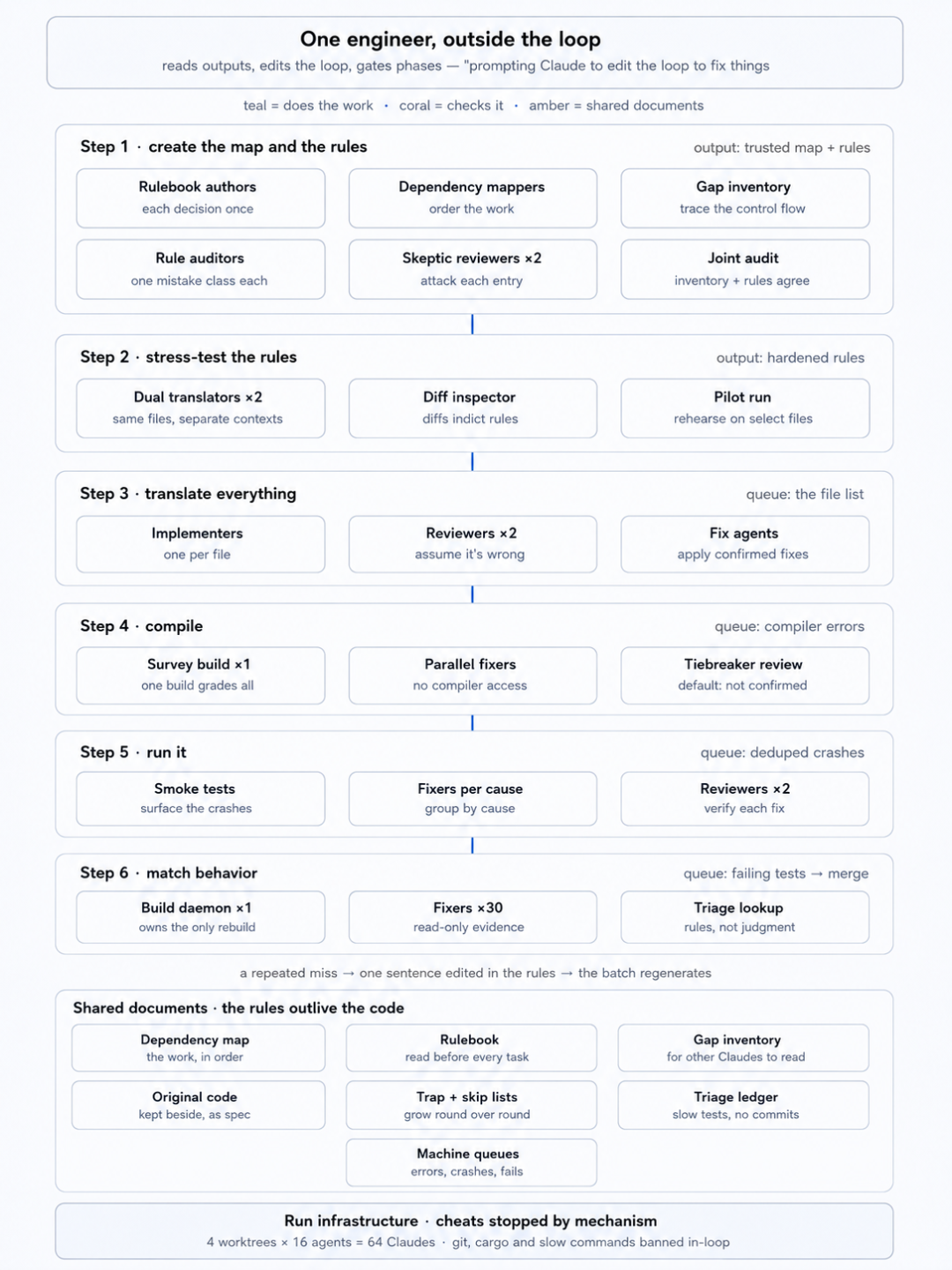Select the Trap + skip lists document
The image size is (952, 1270).
(472, 1105)
